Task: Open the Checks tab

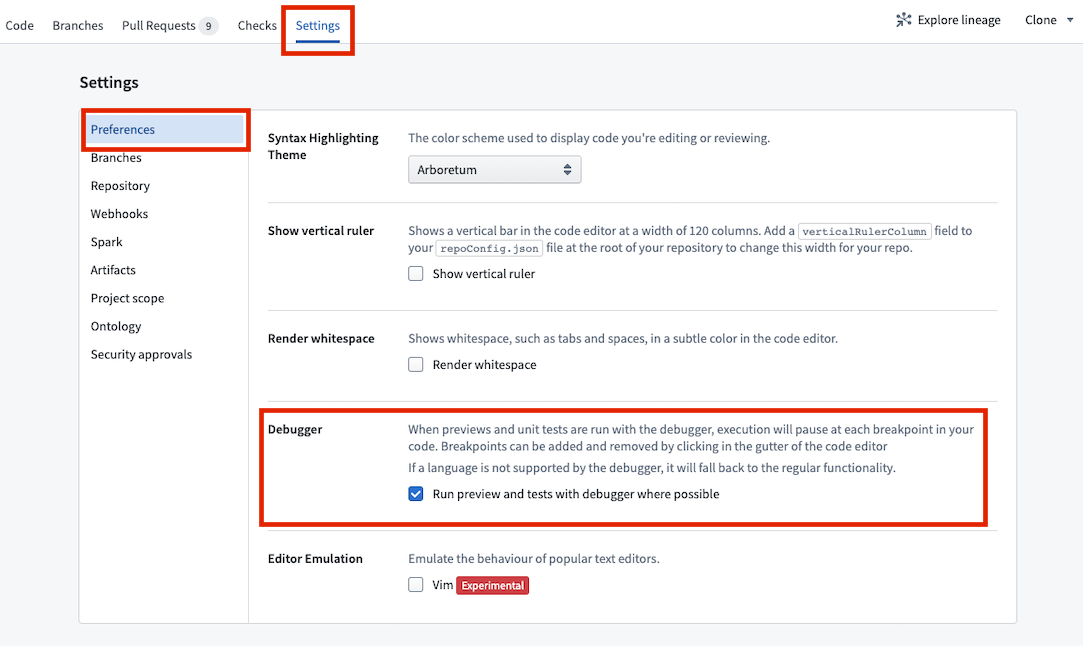Action: click(x=257, y=26)
